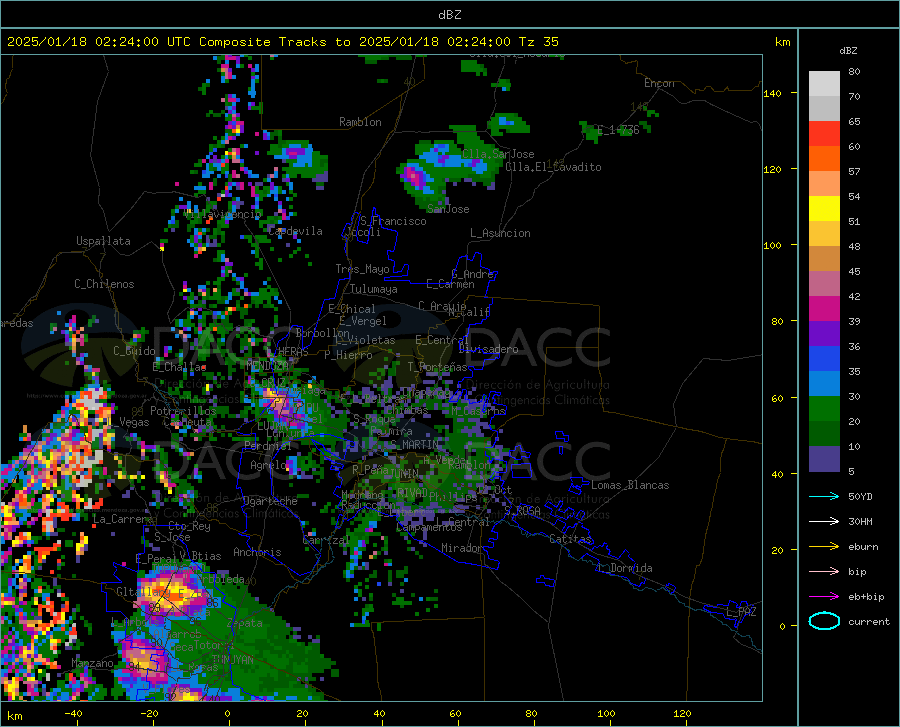Click the 'Tulumaya' place label
The image size is (900, 727).
tap(374, 289)
